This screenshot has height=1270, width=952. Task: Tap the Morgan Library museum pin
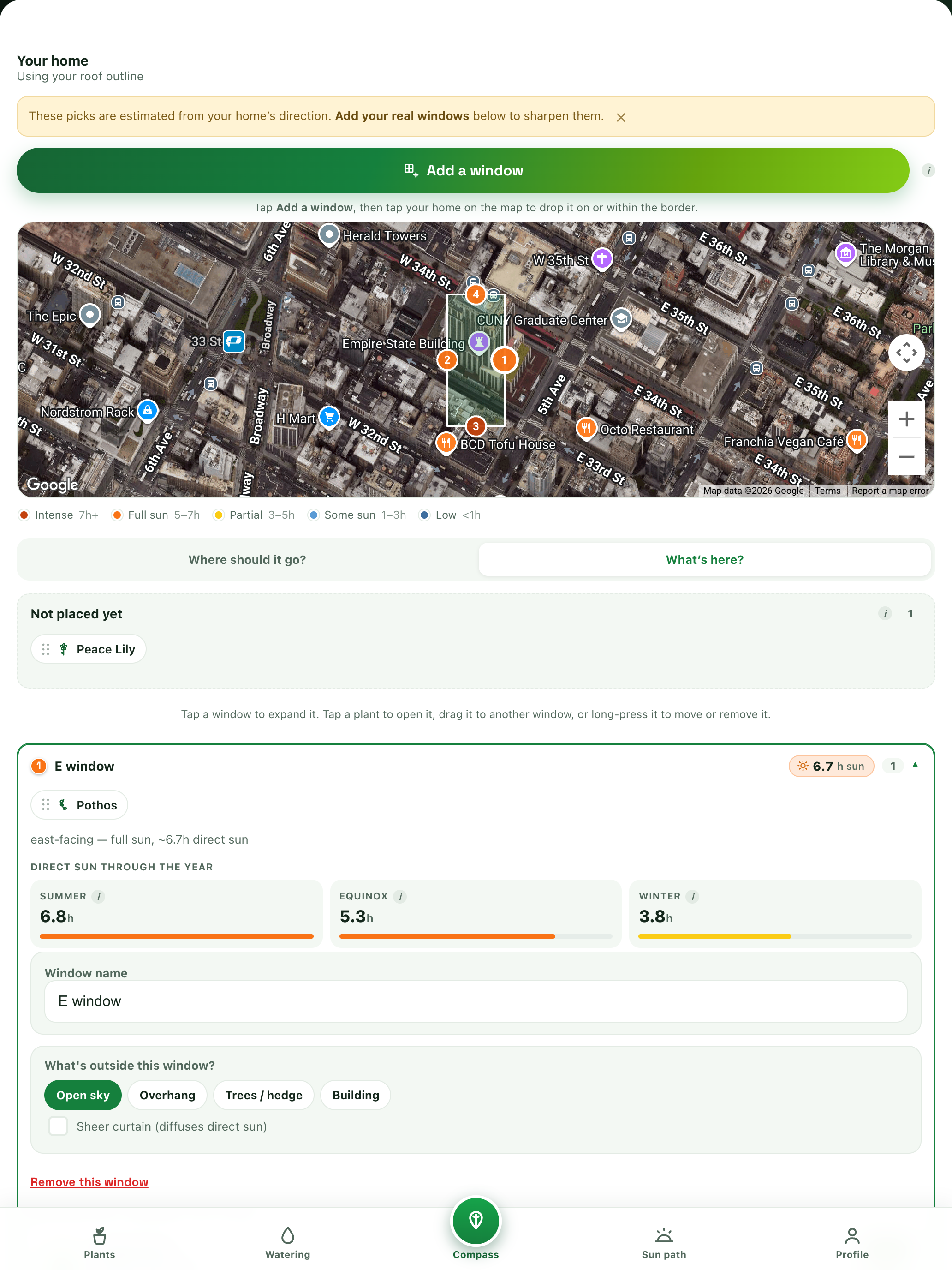point(845,253)
